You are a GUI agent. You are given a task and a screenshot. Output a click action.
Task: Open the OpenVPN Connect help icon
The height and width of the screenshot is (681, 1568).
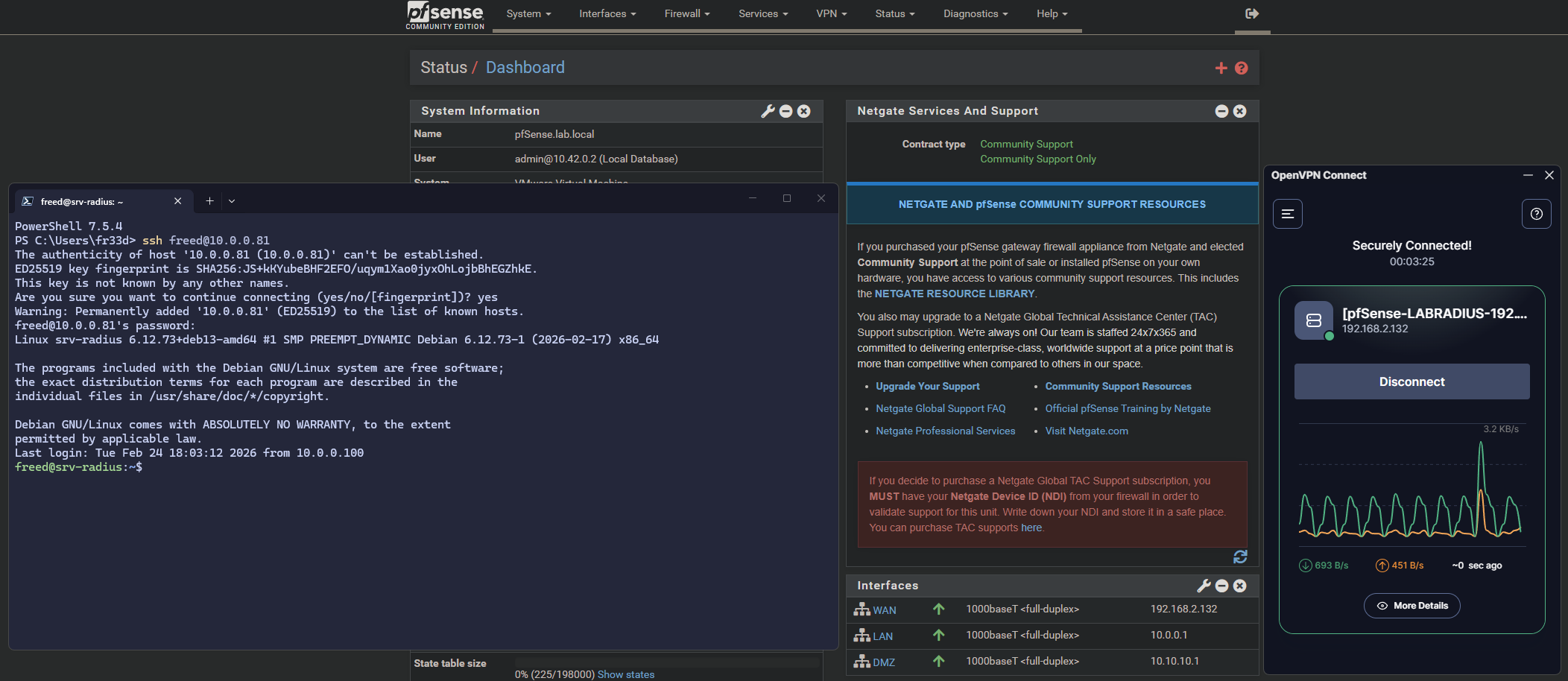pyautogui.click(x=1536, y=214)
